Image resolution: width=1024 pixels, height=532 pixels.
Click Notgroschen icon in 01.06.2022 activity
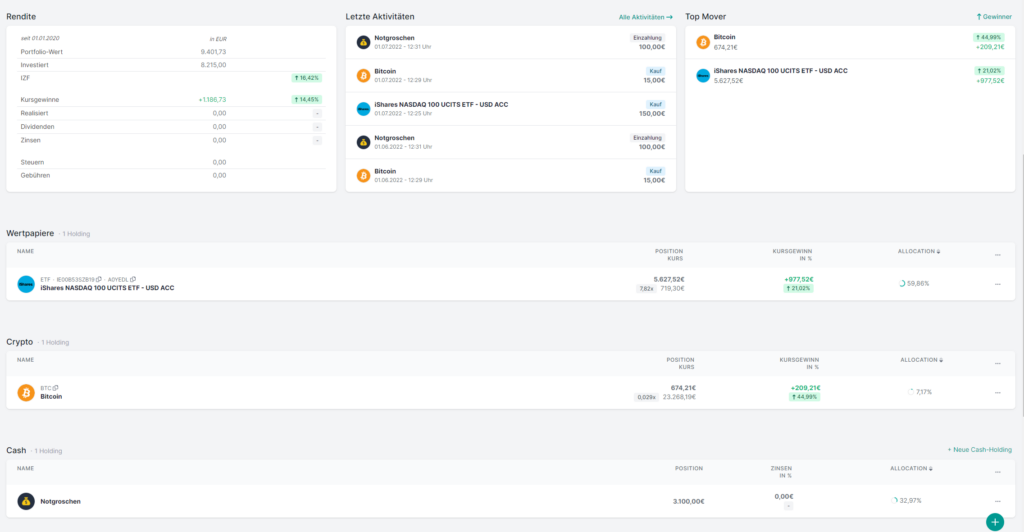[363, 142]
